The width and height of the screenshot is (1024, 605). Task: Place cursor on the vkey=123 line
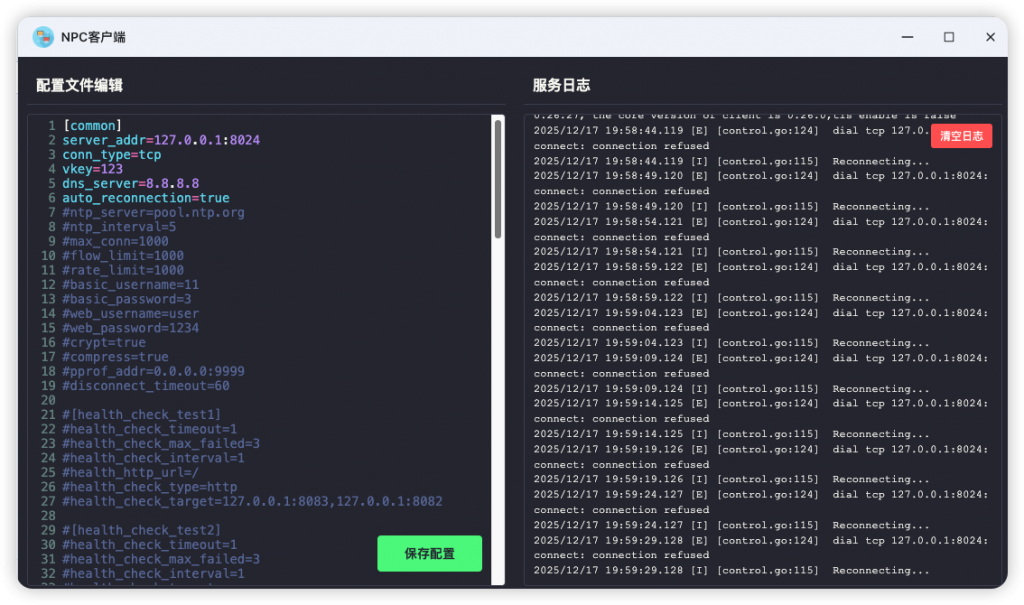click(92, 170)
